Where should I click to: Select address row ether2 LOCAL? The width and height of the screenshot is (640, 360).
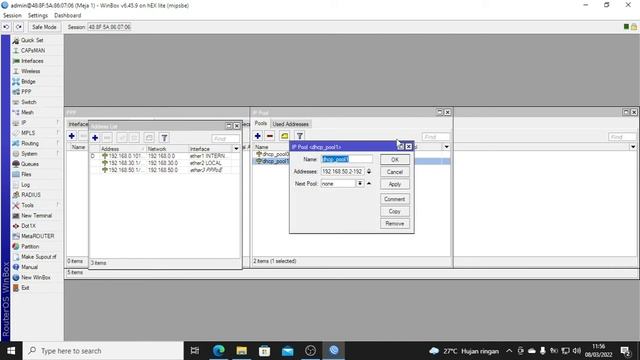pyautogui.click(x=165, y=163)
